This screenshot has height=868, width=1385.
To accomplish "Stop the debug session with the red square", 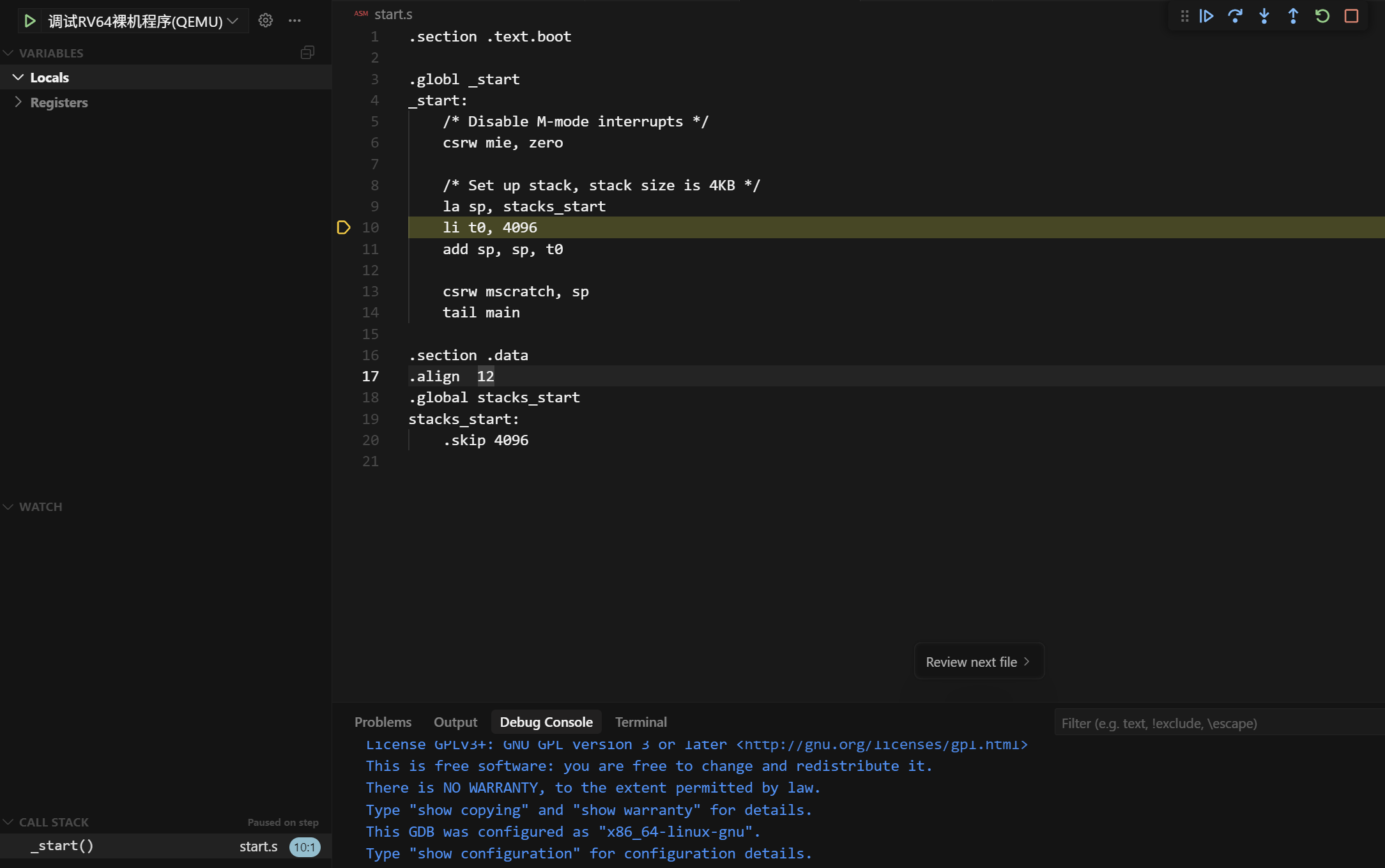I will pyautogui.click(x=1351, y=16).
